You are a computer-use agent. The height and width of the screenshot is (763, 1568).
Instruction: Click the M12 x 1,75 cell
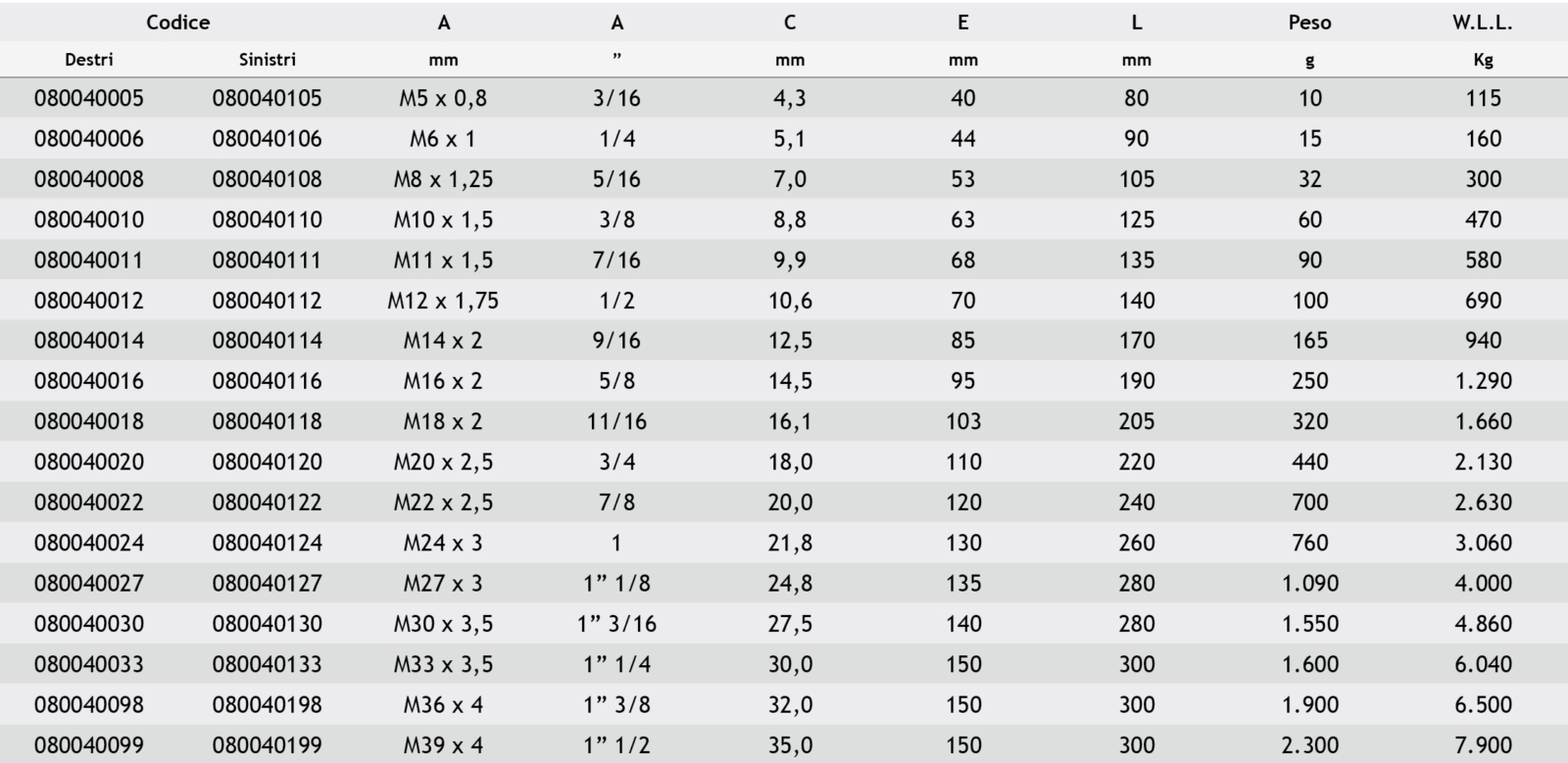443,301
